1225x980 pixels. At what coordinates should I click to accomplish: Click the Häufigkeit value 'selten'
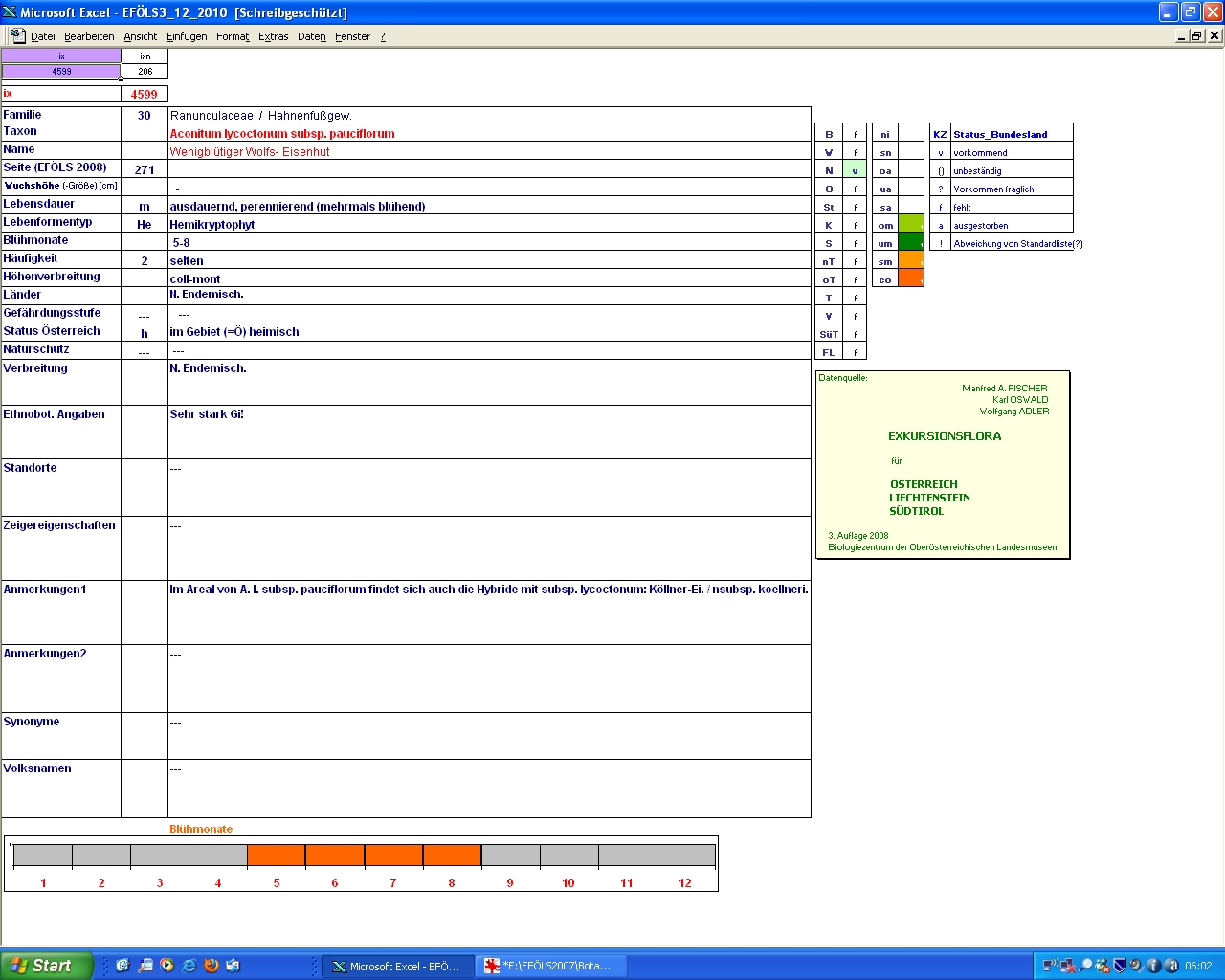point(187,261)
